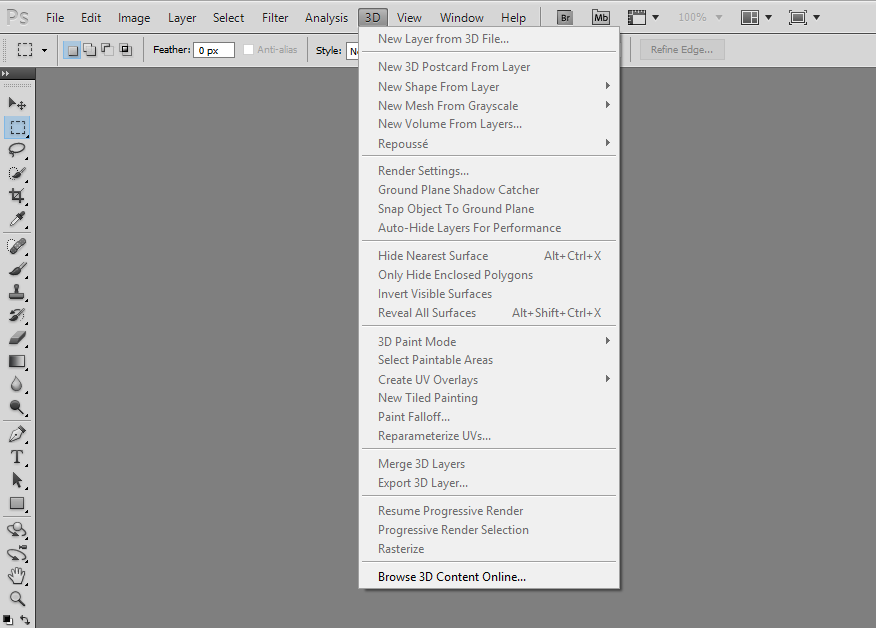Select the Horizontal Type tool
Screen dimensions: 876x628
click(x=17, y=457)
